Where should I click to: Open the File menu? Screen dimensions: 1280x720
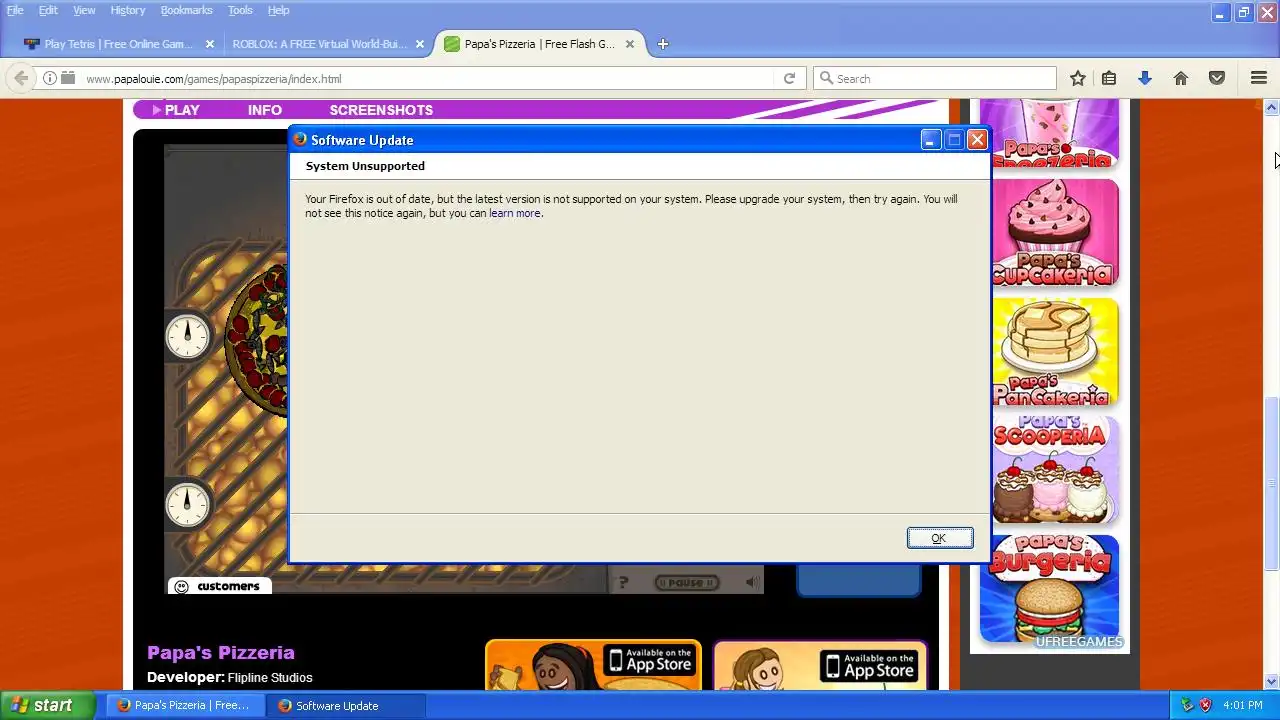[15, 10]
